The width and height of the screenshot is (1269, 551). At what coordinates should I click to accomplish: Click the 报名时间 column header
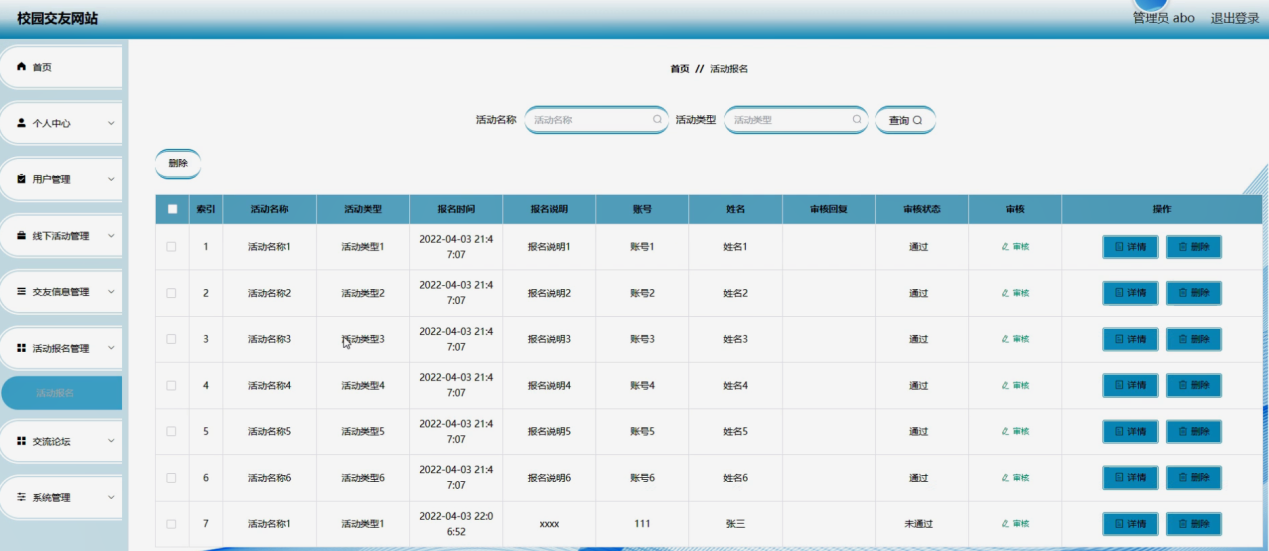click(x=456, y=209)
